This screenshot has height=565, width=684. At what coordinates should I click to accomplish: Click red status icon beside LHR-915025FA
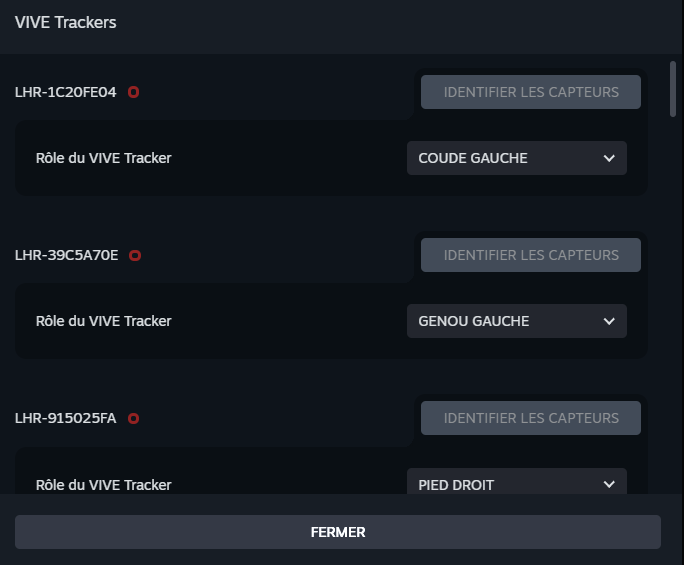point(133,418)
